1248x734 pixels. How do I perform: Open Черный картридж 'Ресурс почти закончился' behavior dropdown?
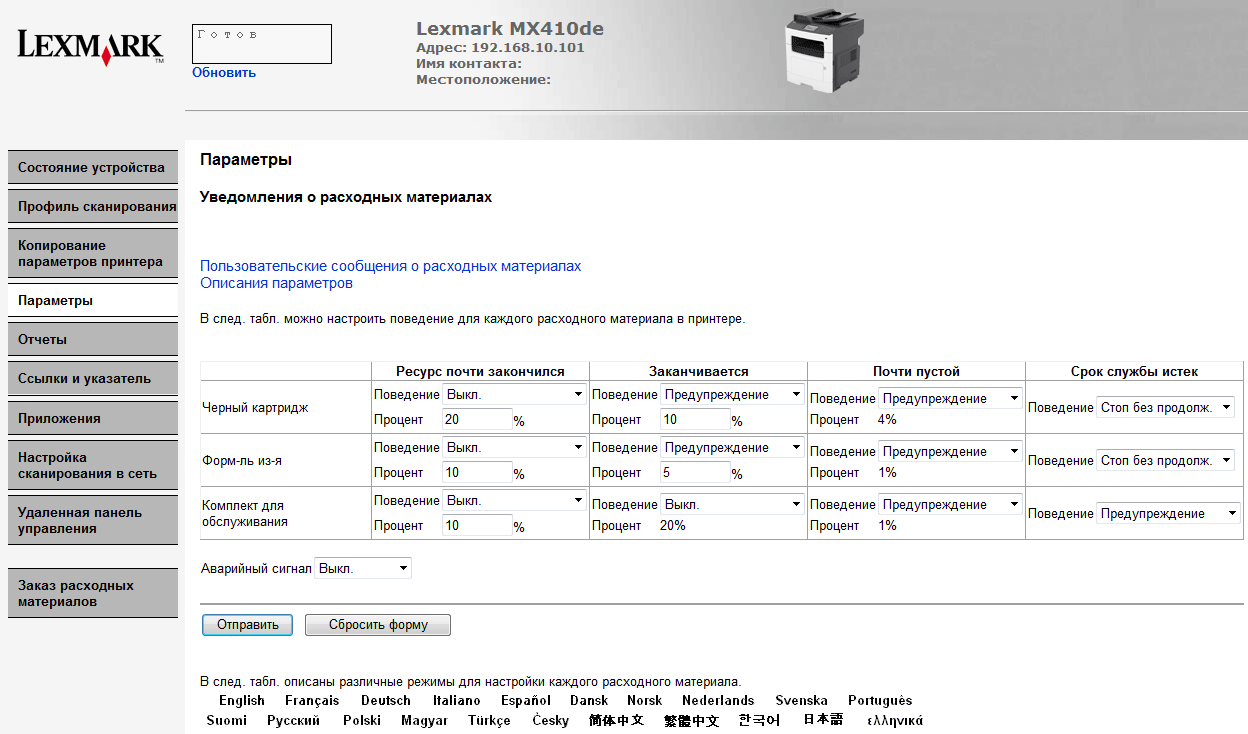click(515, 394)
